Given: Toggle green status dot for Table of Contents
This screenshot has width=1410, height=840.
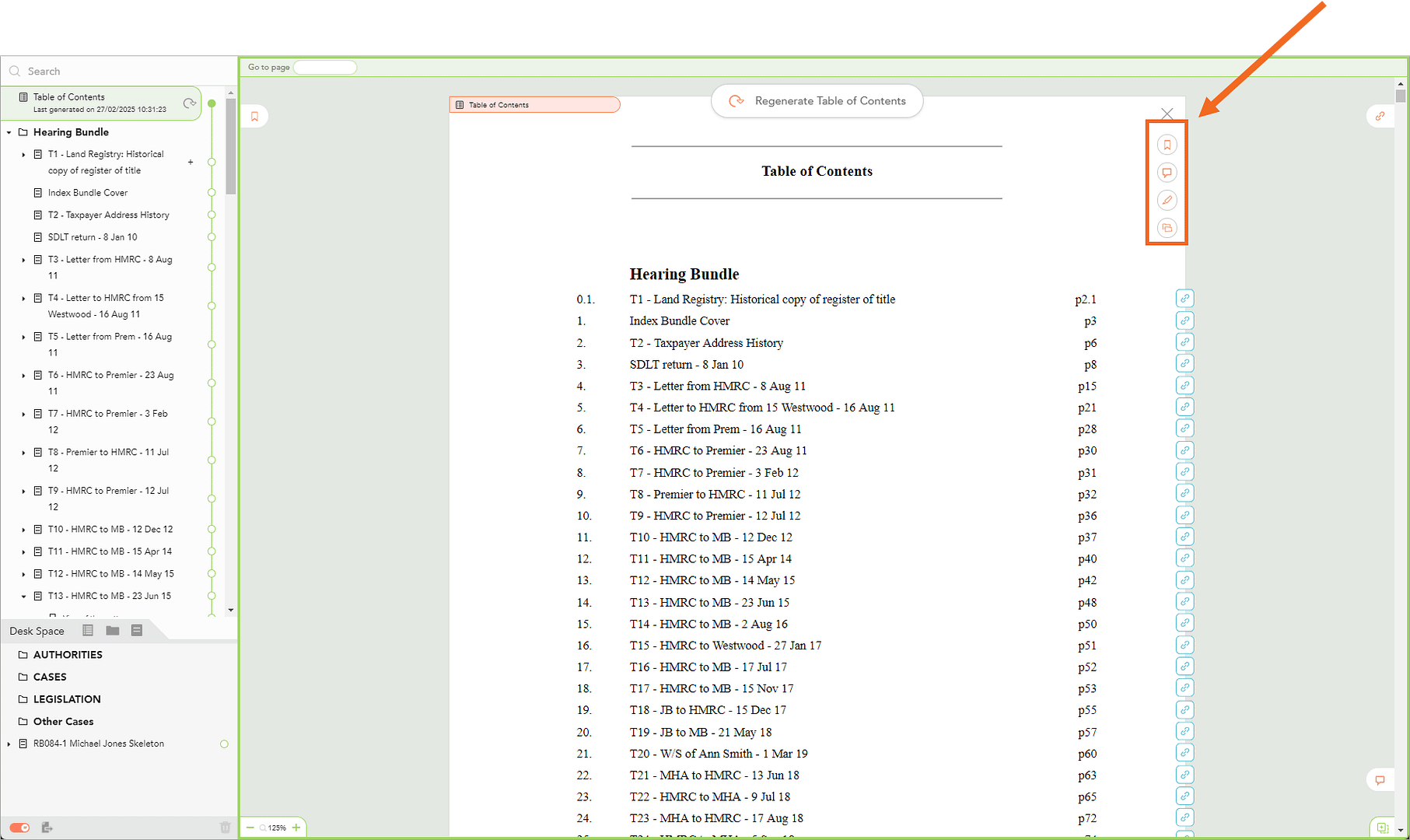Looking at the screenshot, I should click(x=212, y=103).
